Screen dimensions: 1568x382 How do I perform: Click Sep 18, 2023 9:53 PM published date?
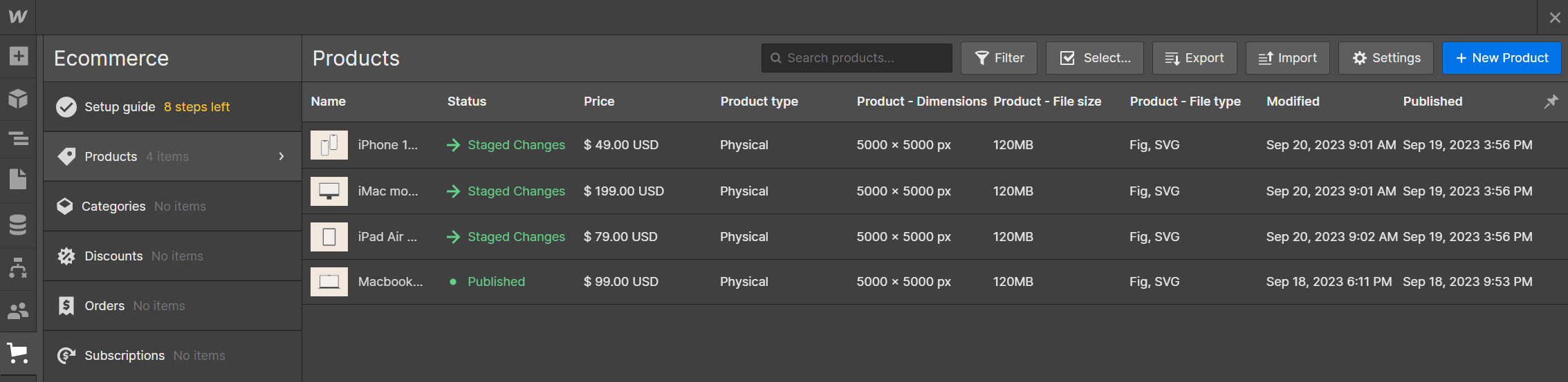coord(1468,282)
